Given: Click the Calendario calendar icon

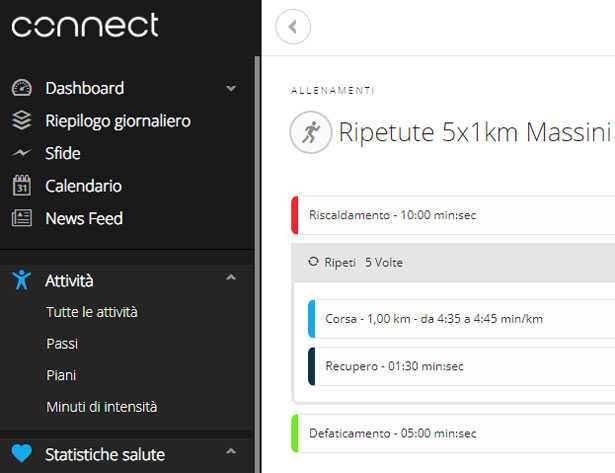Looking at the screenshot, I should pyautogui.click(x=22, y=185).
